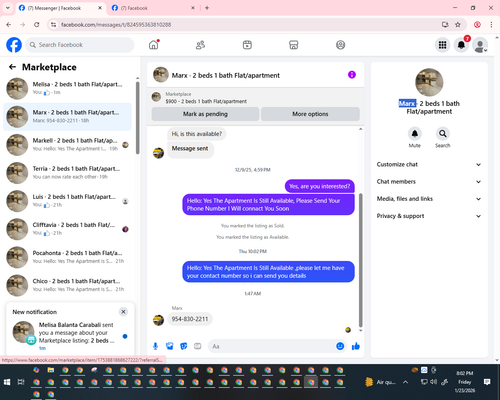Click the conversation list scrollbar
This screenshot has height=400, width=500.
pyautogui.click(x=137, y=118)
